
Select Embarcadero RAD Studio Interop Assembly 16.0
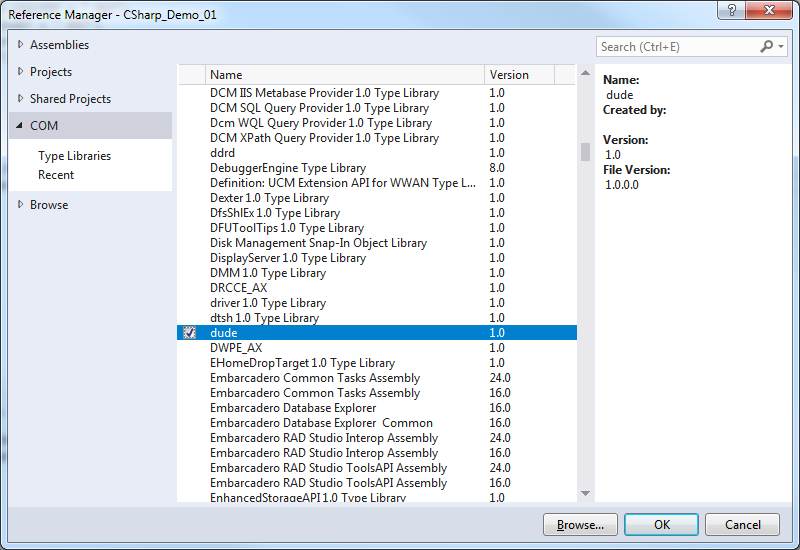tap(377, 453)
